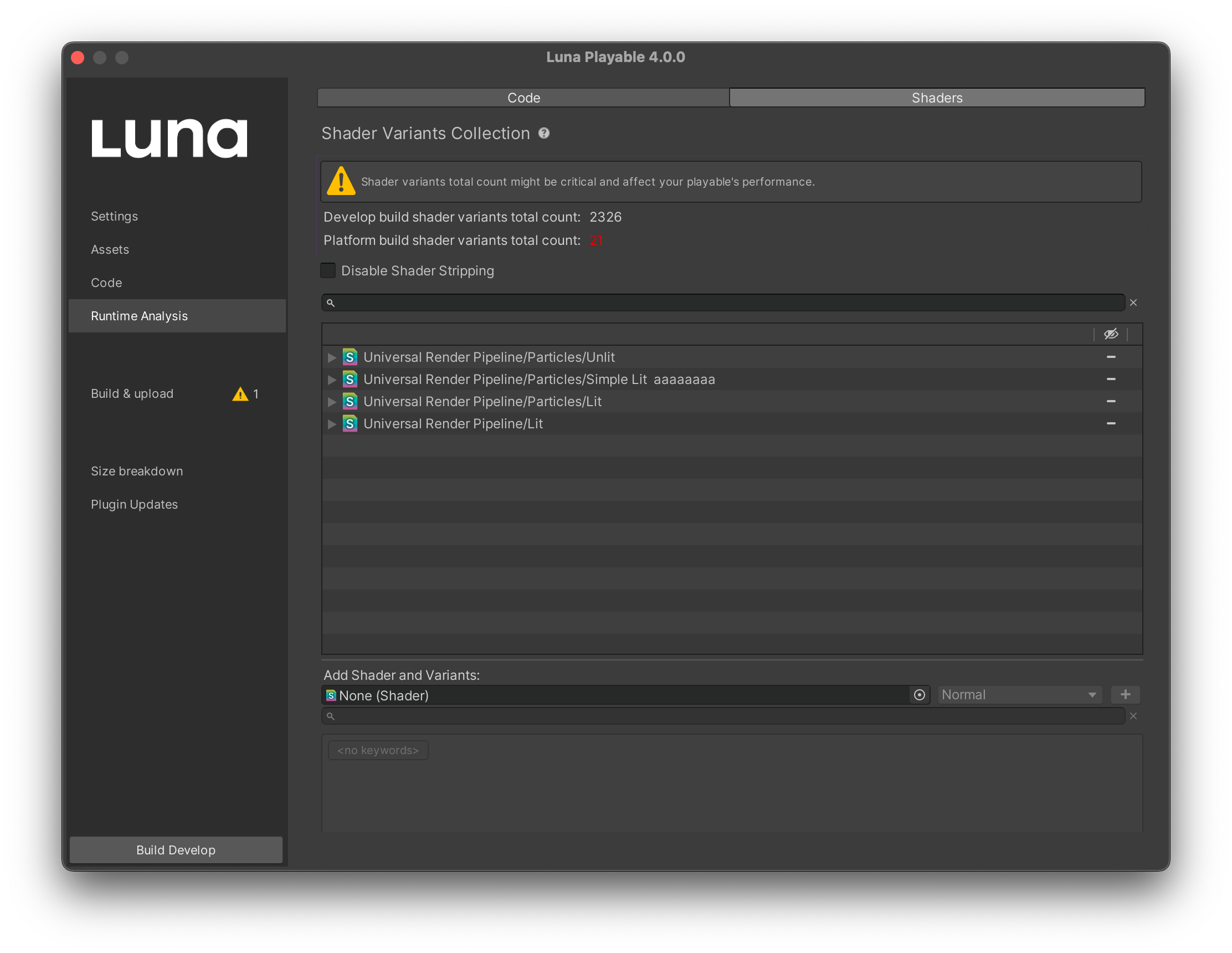Click the None (Shader) object field
1232x953 pixels.
tap(625, 695)
